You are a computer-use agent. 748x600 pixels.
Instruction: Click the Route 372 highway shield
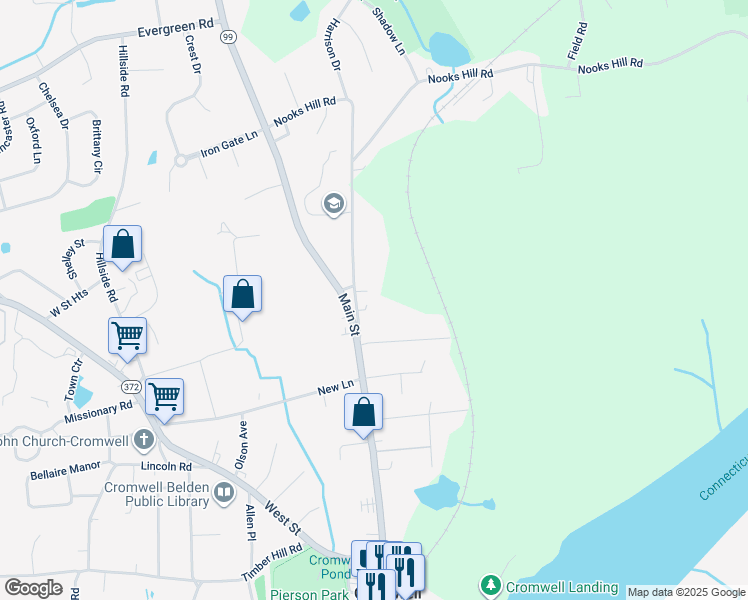tap(131, 386)
